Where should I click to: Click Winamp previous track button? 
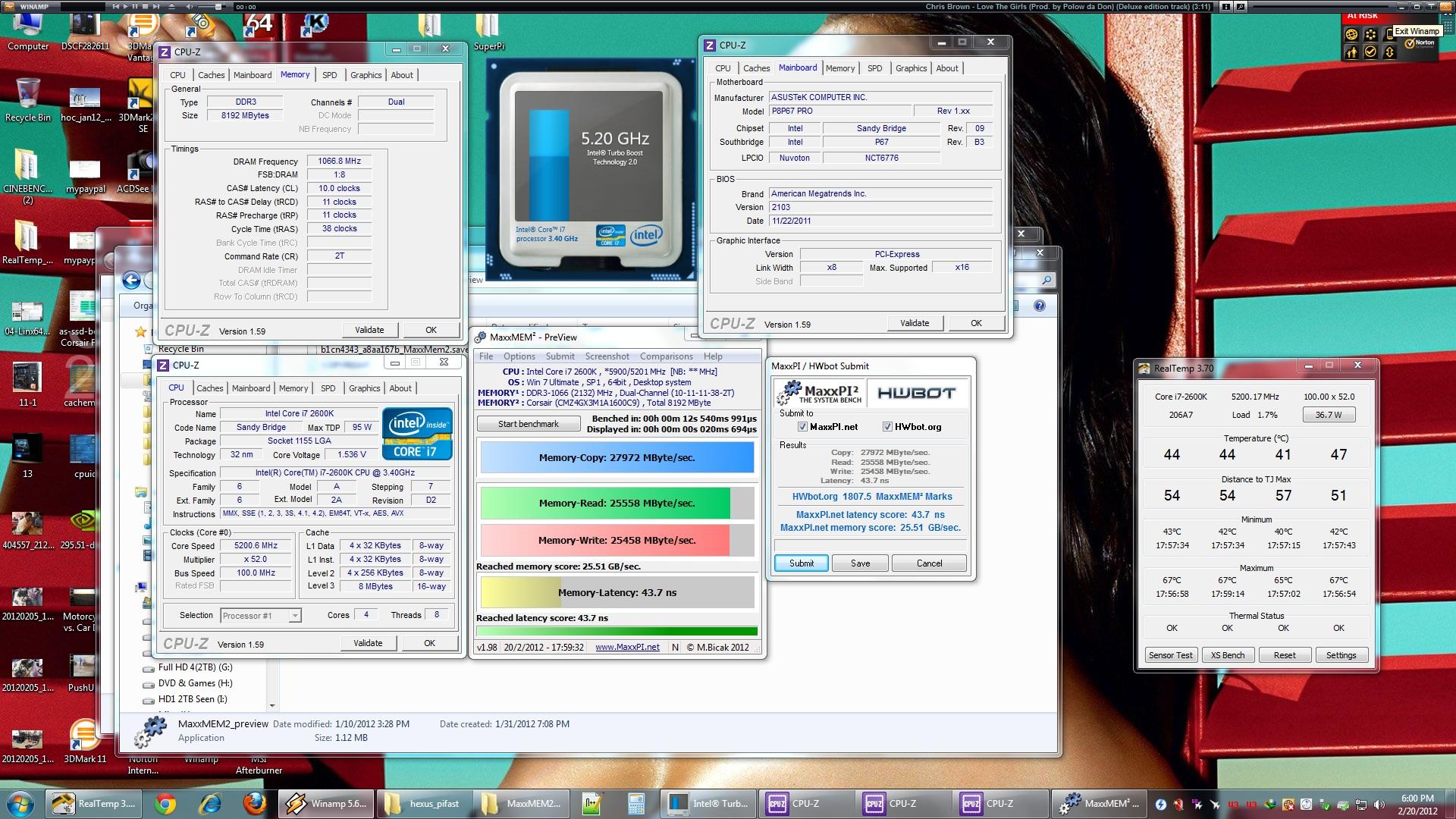click(x=116, y=6)
